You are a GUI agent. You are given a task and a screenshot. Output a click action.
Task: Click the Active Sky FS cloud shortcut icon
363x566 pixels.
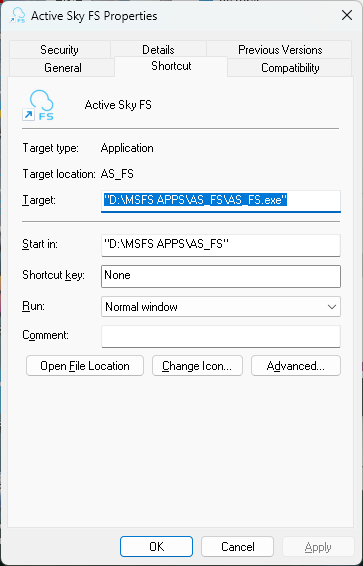[38, 105]
